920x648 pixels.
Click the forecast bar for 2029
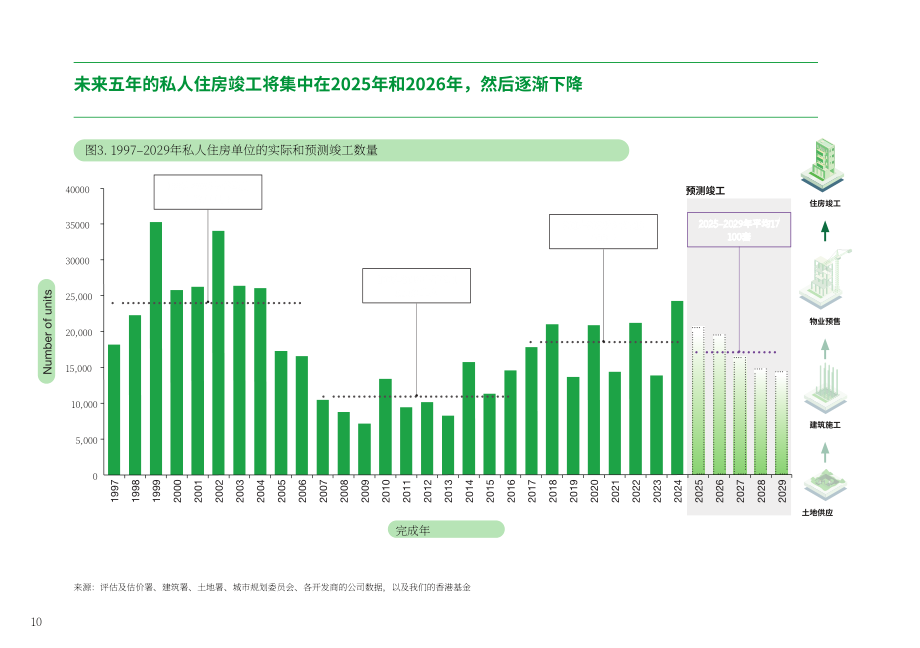[782, 423]
